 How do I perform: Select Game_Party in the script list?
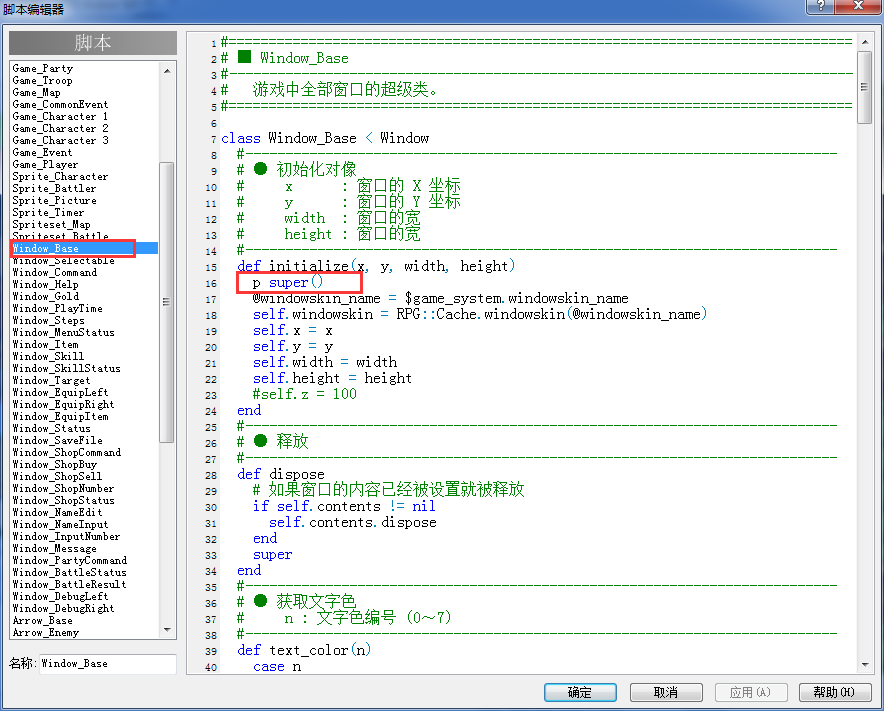click(x=43, y=68)
